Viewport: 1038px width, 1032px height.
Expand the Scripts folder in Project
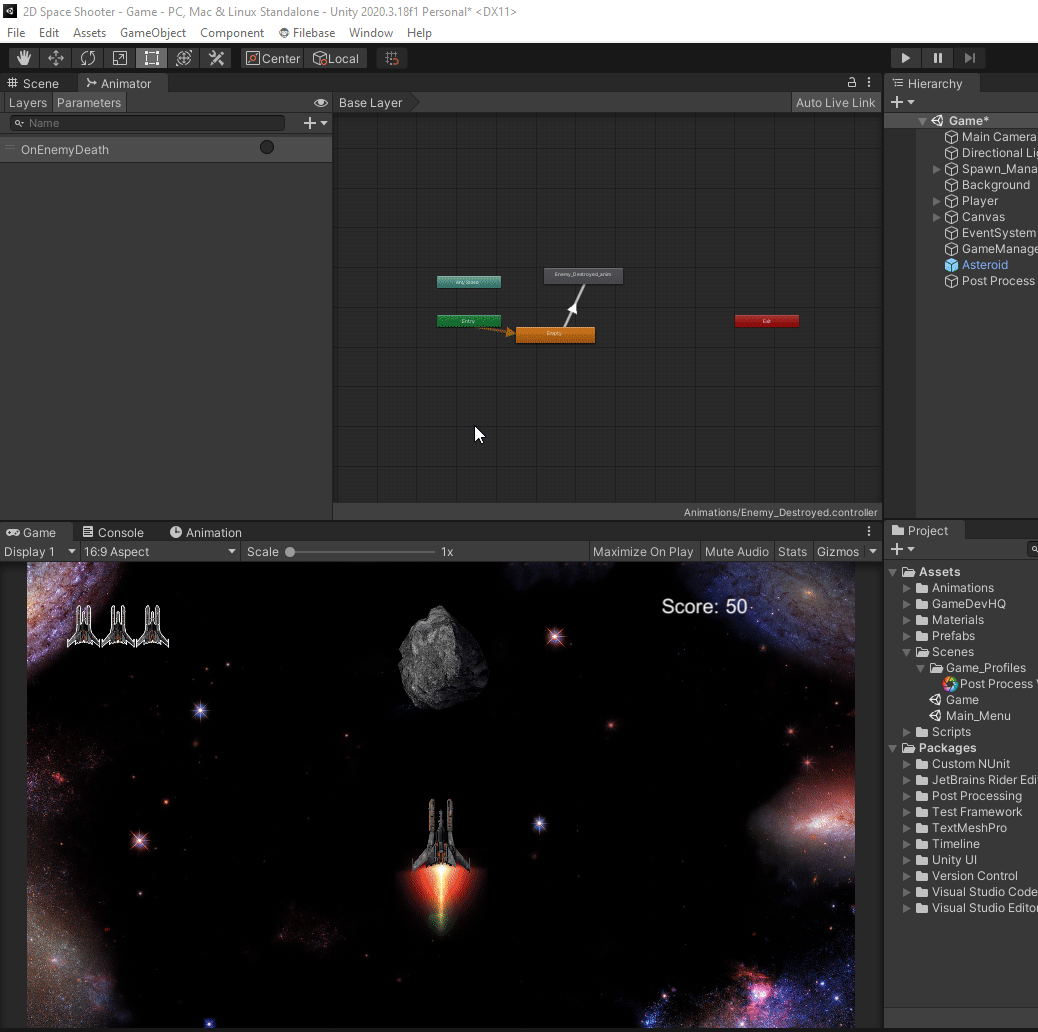[x=906, y=732]
